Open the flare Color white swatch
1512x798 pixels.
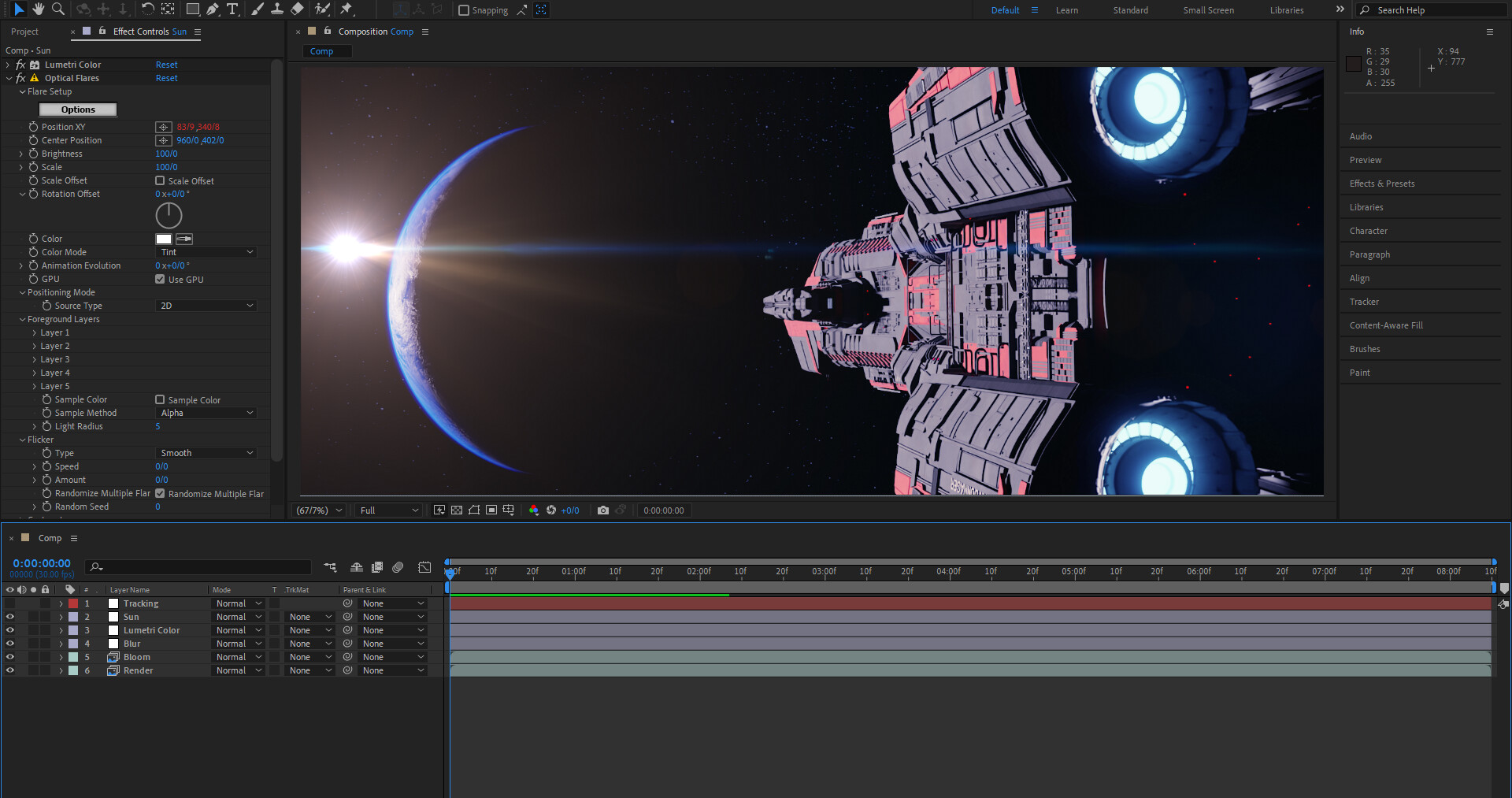click(x=164, y=239)
